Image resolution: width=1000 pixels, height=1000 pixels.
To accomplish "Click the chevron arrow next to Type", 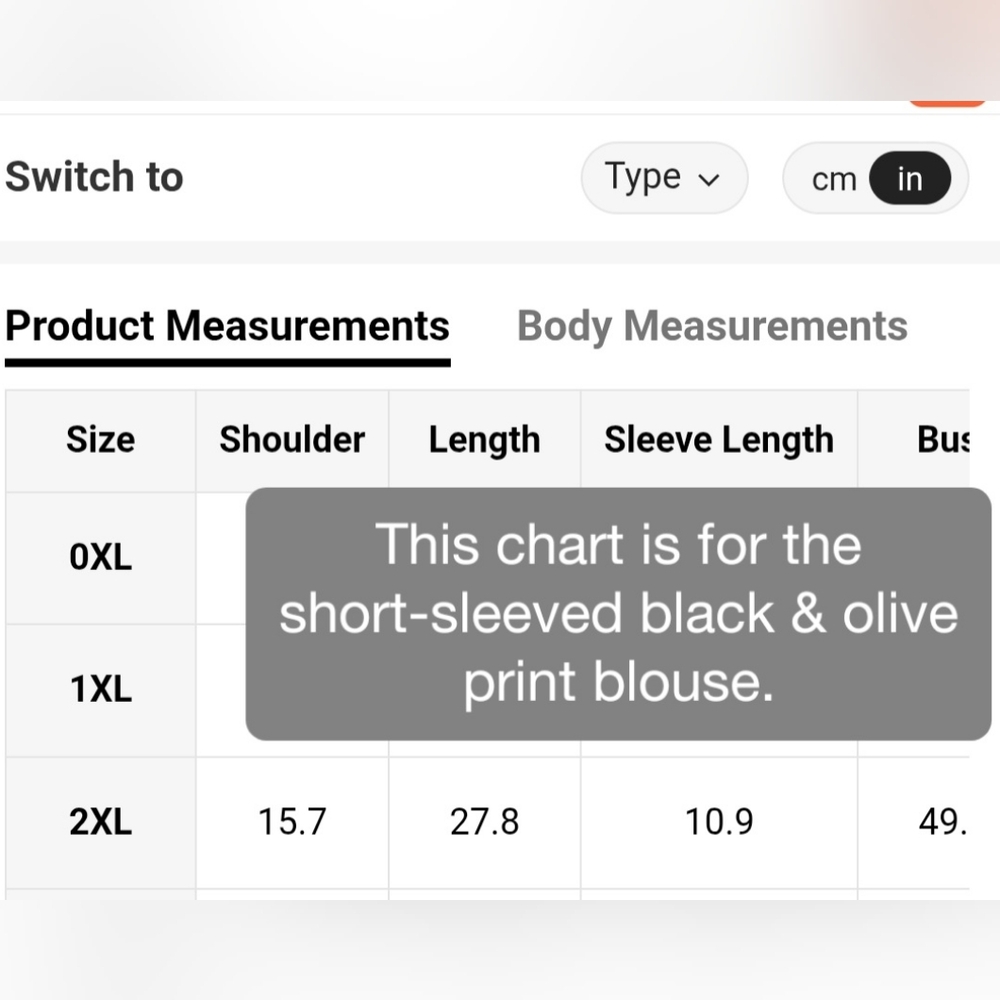I will click(709, 180).
